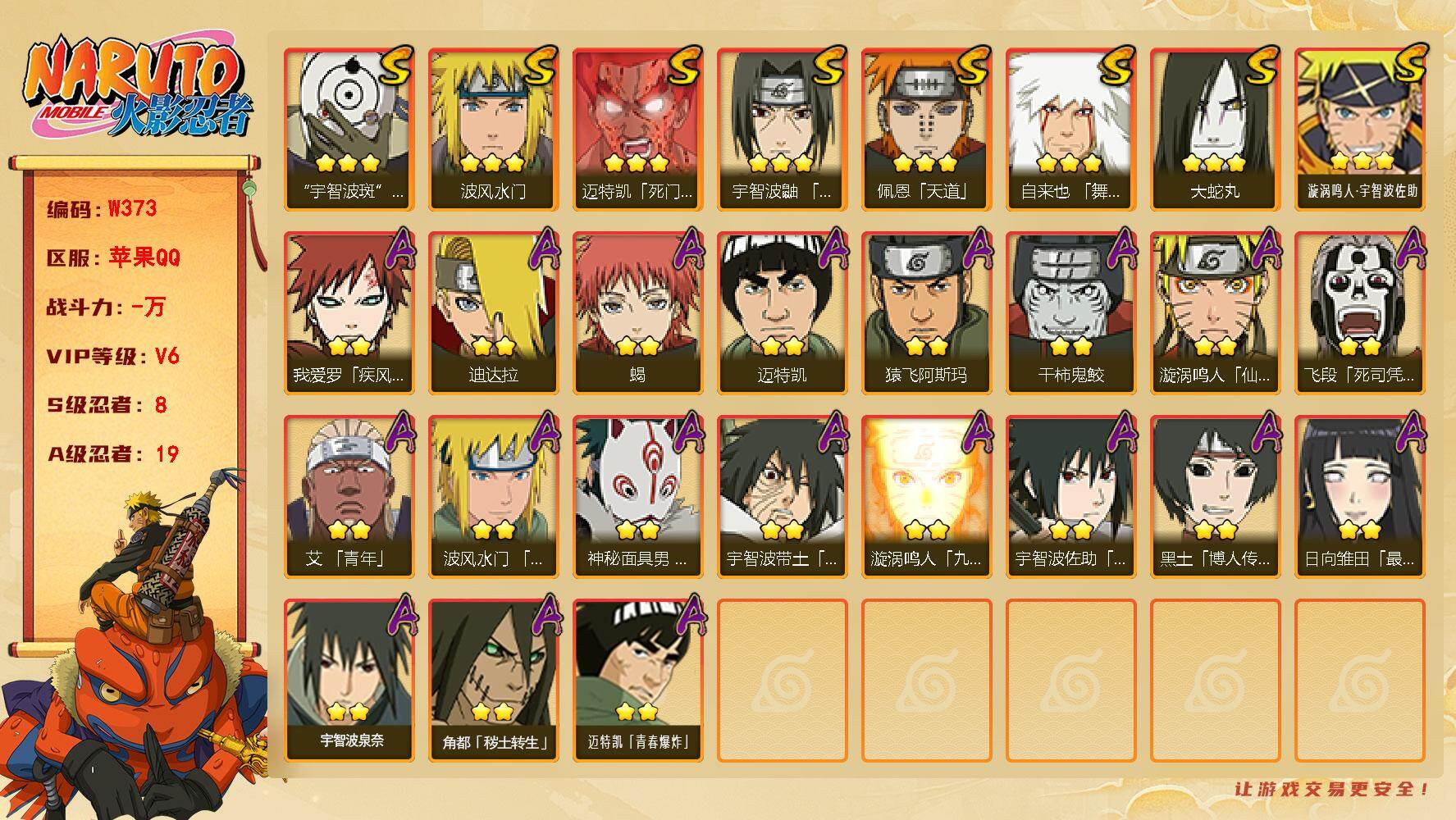Select the 波风水门 S-rank ninja card

coord(493,129)
